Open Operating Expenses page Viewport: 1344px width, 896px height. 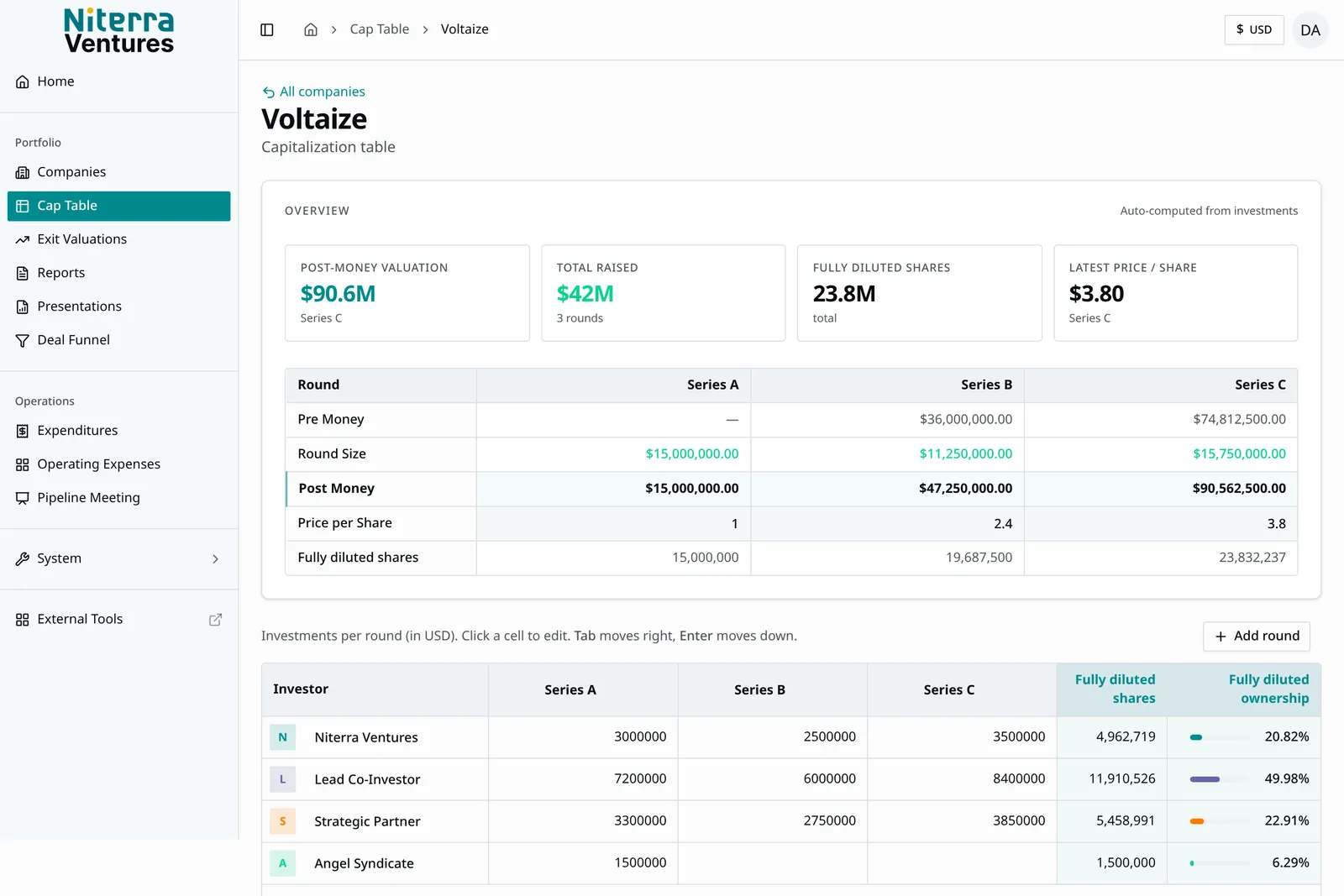pyautogui.click(x=119, y=464)
